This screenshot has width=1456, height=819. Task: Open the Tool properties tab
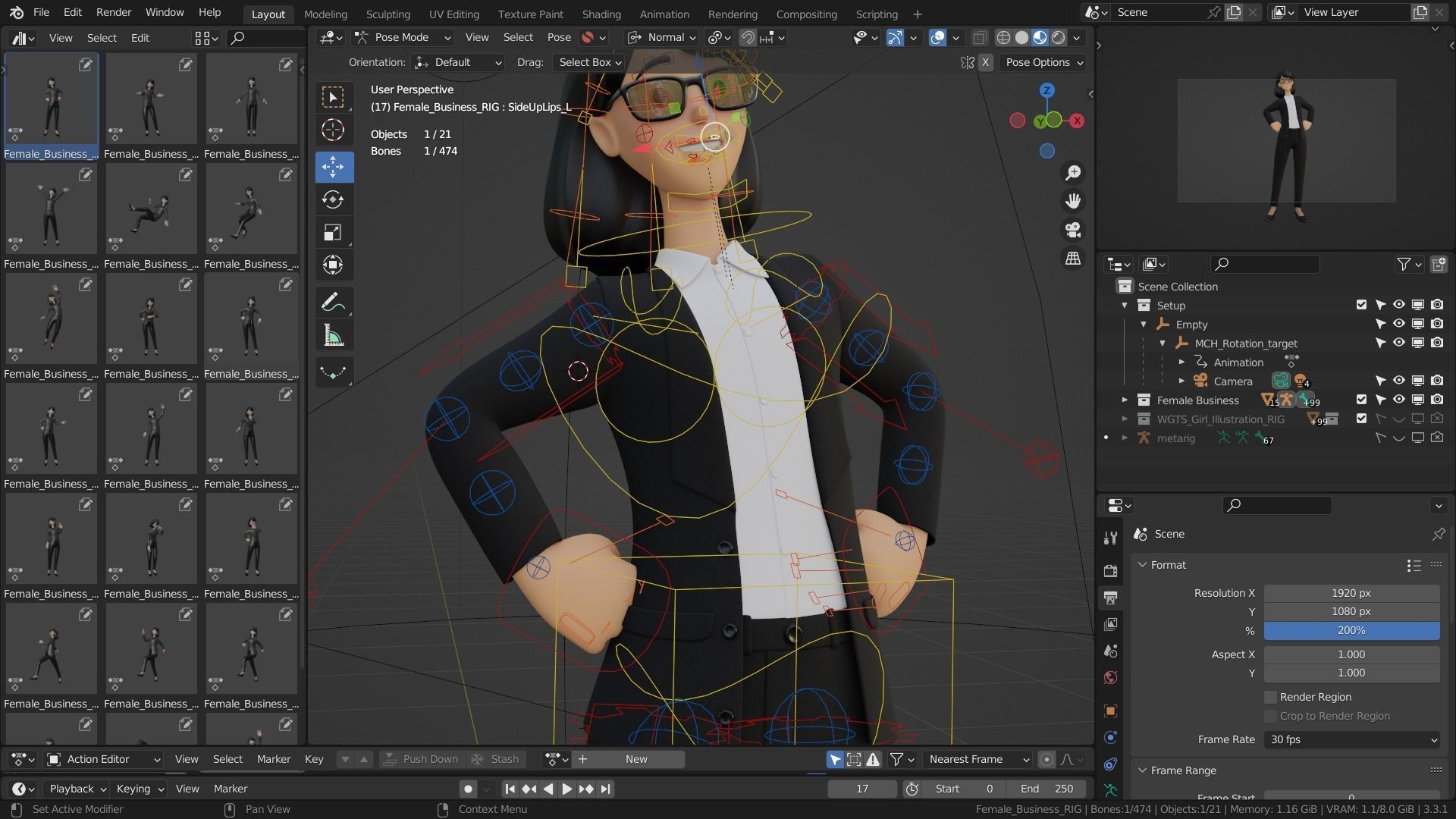(x=1111, y=538)
